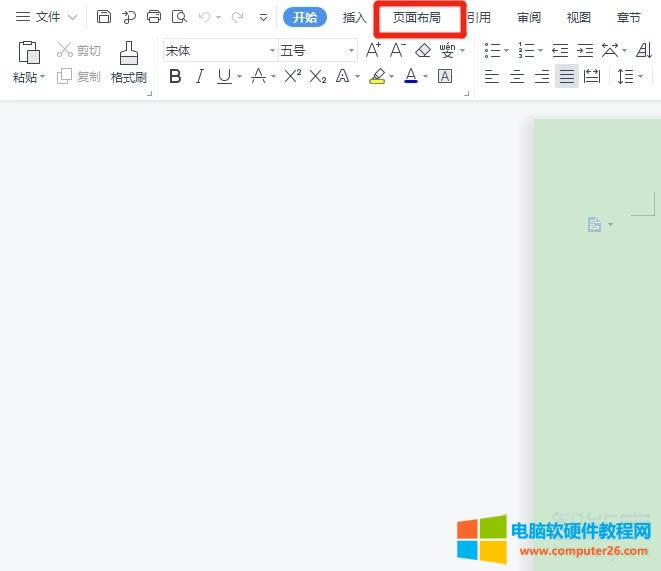Click the Copy (复制) button
This screenshot has width=661, height=571.
click(x=78, y=76)
